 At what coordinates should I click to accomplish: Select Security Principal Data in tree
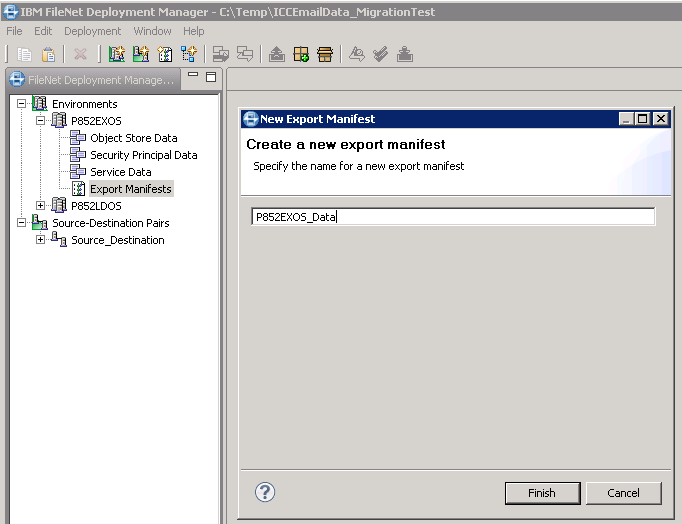click(x=144, y=155)
